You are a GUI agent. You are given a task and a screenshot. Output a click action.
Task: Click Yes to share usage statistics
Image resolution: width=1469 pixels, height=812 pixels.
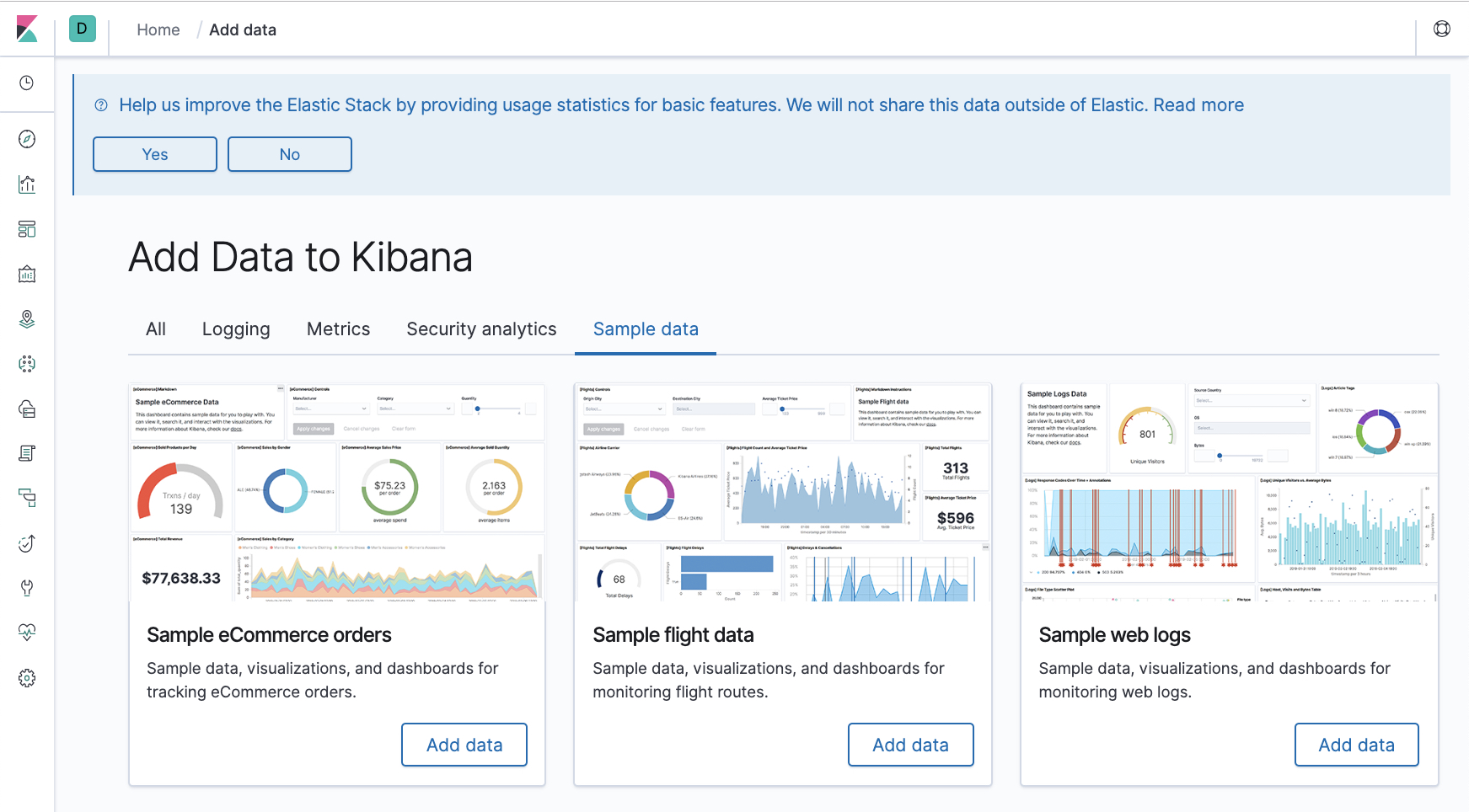(x=155, y=154)
